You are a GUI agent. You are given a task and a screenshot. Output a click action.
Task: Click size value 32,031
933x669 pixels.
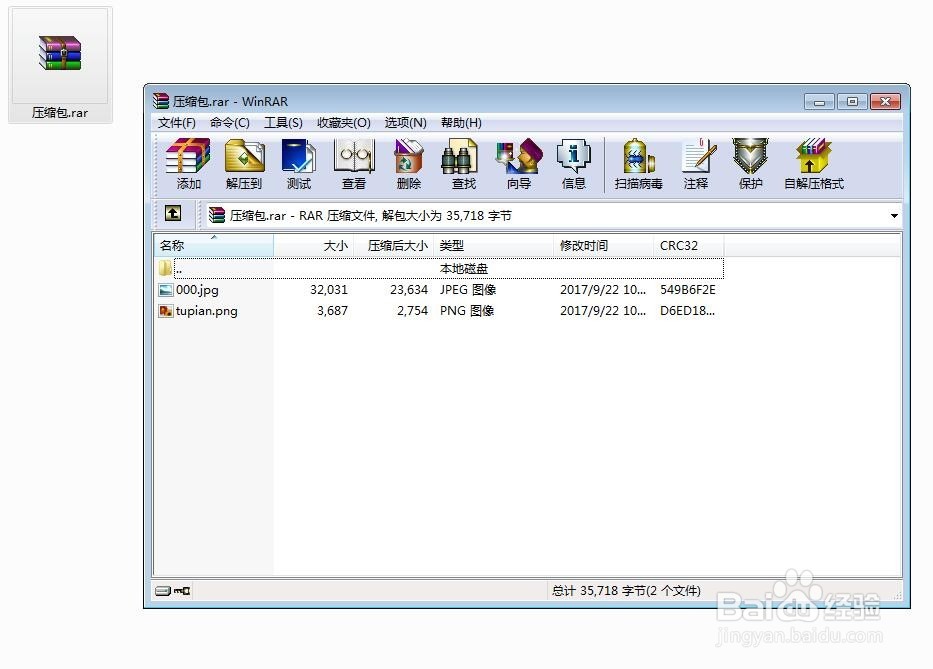[328, 290]
